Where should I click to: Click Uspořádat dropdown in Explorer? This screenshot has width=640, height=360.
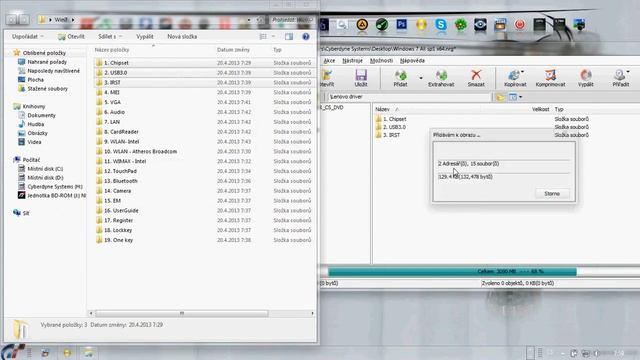(x=27, y=36)
